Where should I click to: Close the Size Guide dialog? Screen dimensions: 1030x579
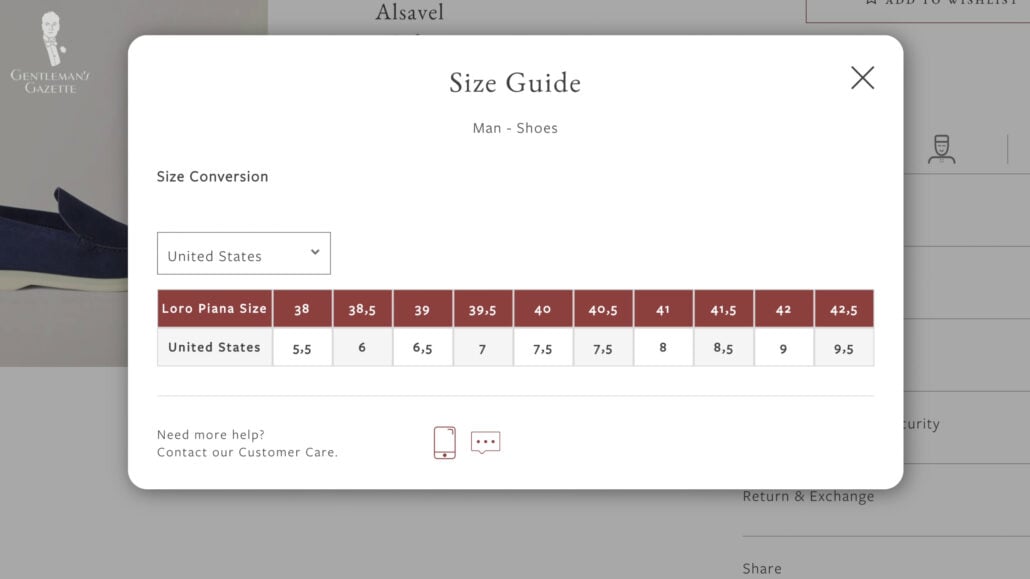tap(862, 78)
